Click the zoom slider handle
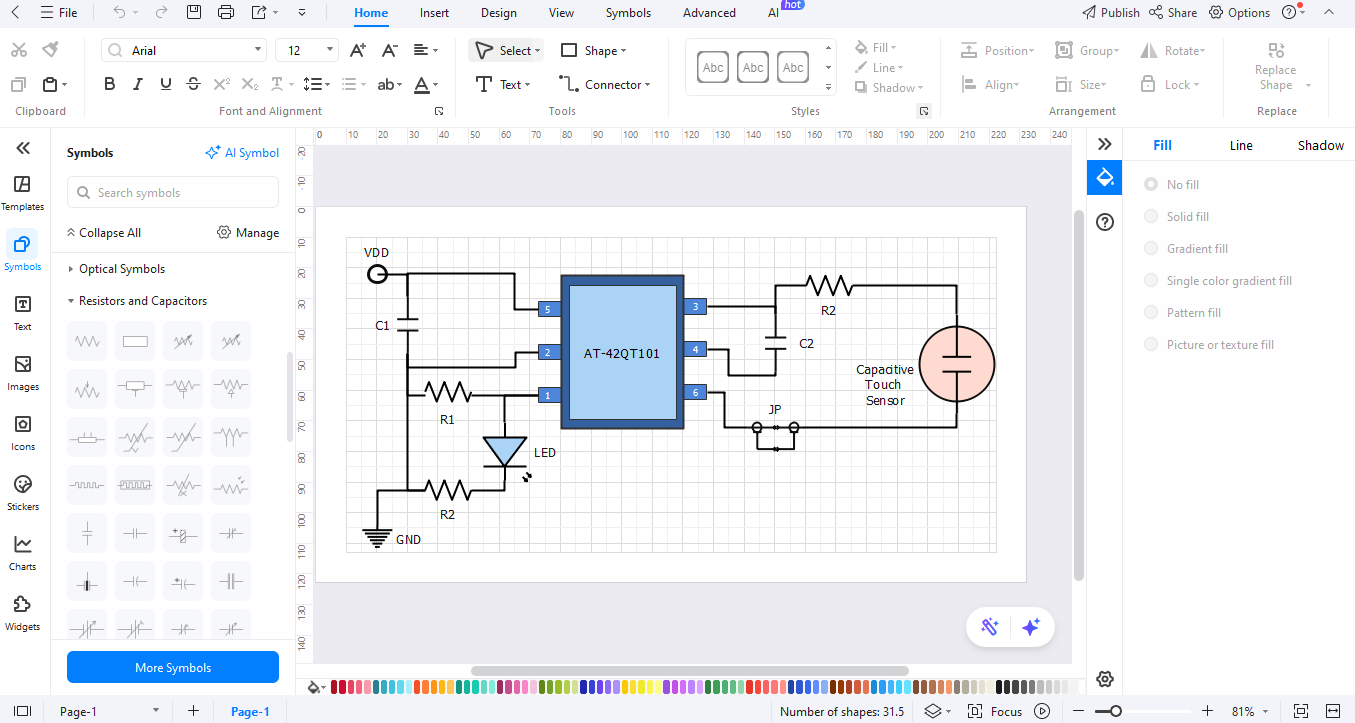 tap(1115, 711)
